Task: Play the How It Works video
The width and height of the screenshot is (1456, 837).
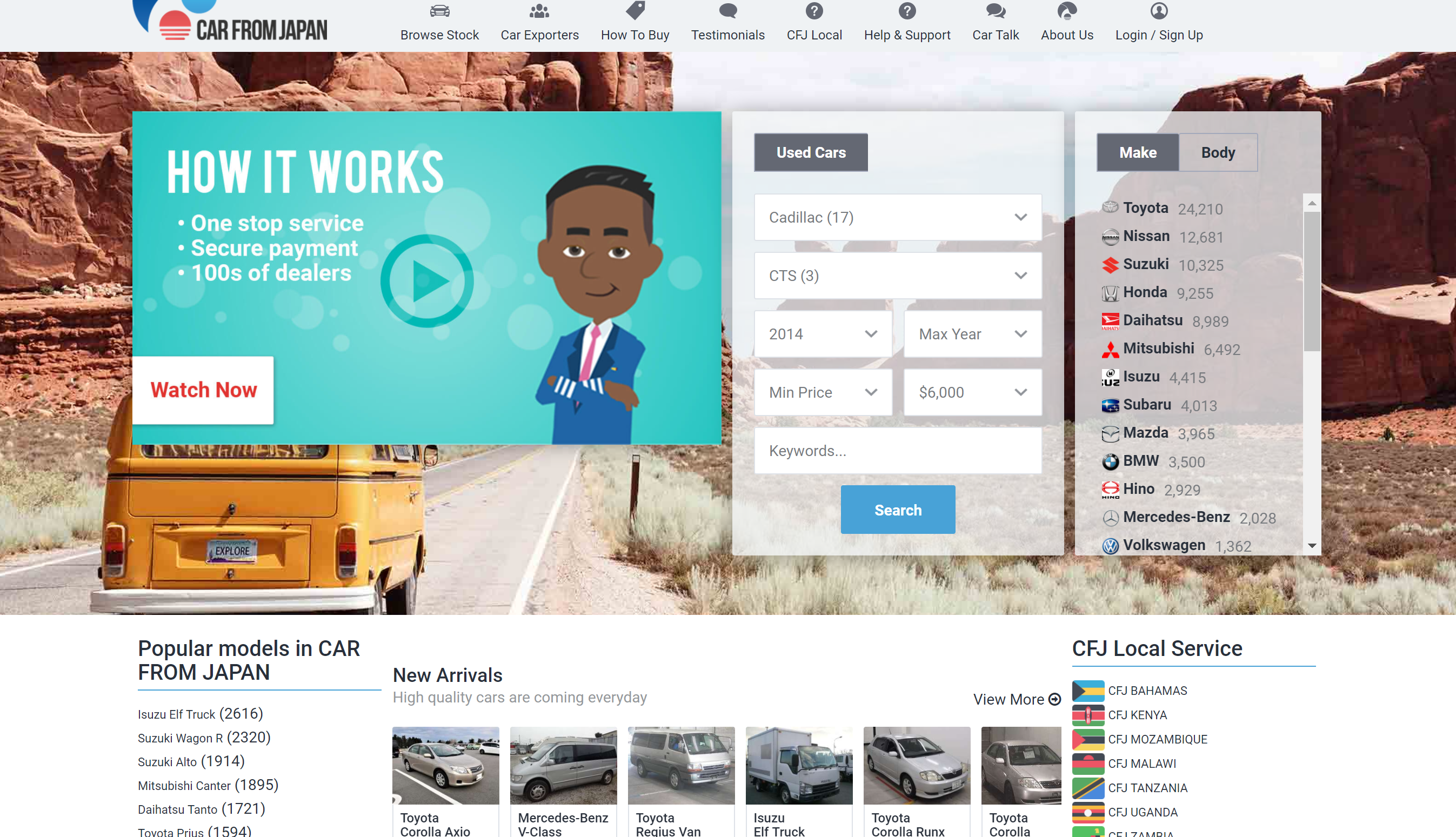Action: (426, 280)
